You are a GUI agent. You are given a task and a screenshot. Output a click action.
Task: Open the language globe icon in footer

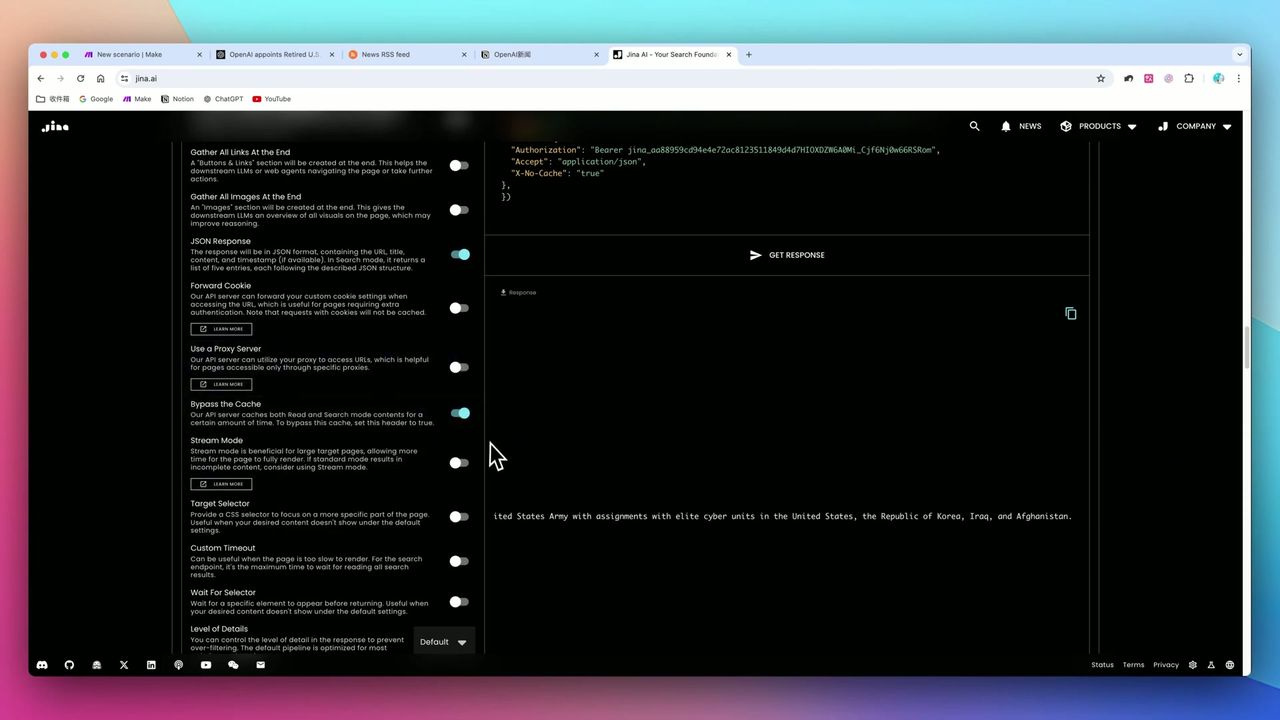click(1230, 665)
